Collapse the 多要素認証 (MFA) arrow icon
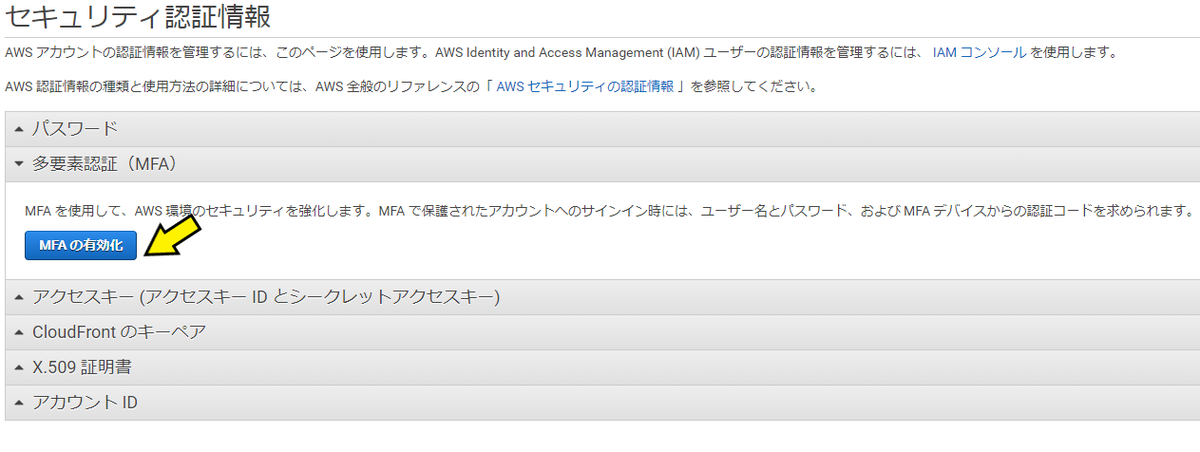 (x=19, y=164)
